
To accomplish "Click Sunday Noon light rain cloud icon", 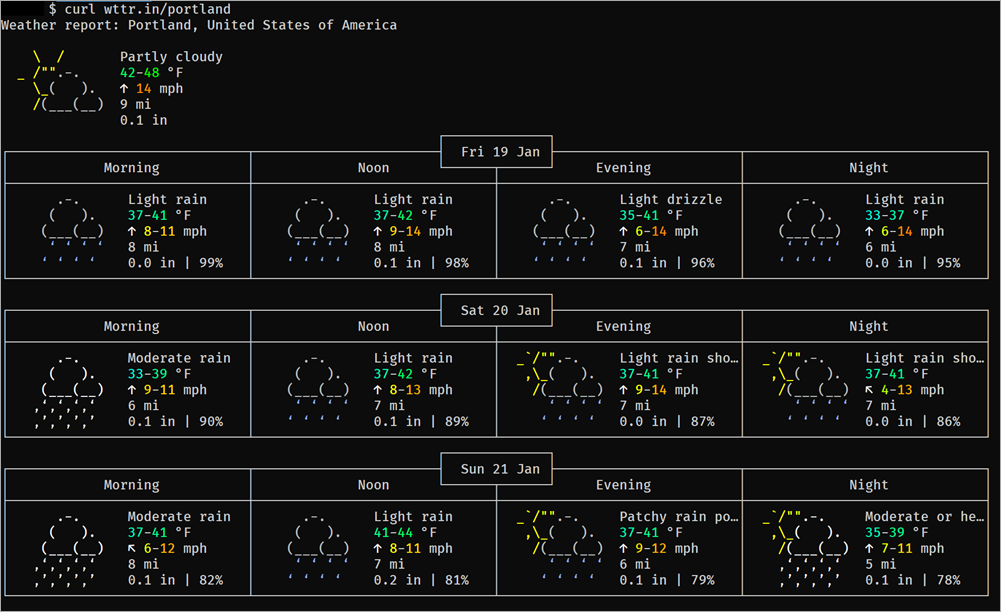I will (x=318, y=547).
